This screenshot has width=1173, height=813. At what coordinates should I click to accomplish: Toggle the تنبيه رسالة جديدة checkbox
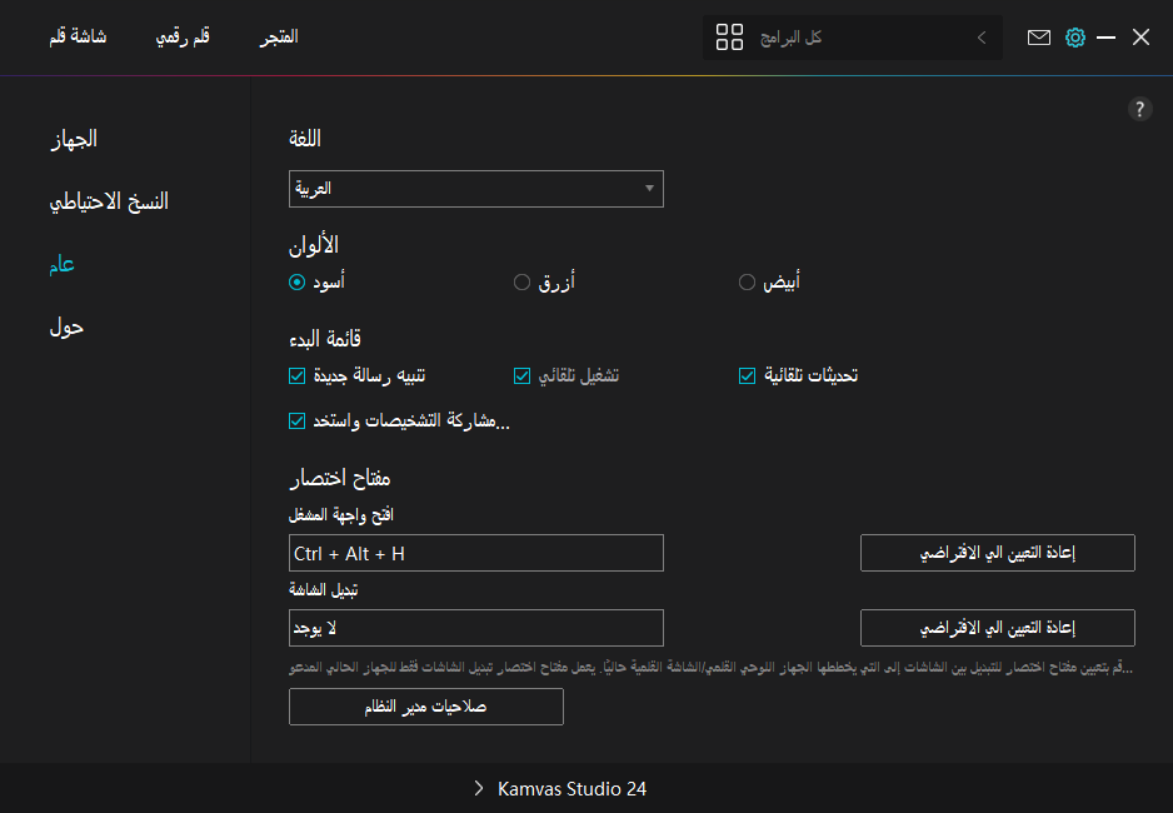pyautogui.click(x=297, y=376)
